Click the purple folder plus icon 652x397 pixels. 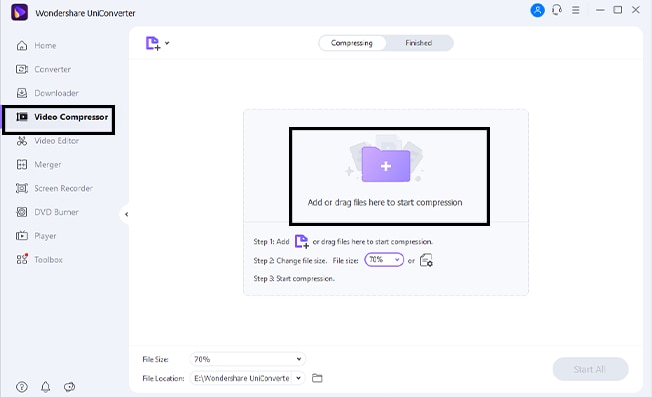(x=385, y=164)
